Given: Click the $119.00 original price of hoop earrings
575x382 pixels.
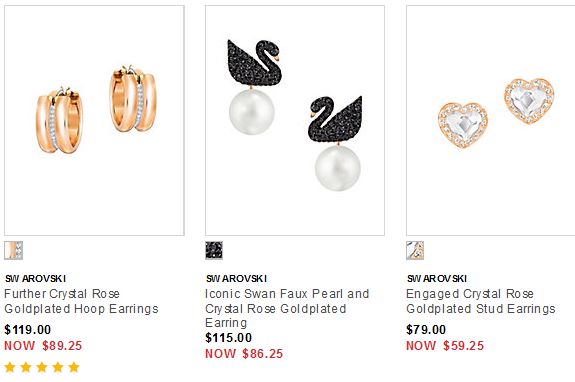Looking at the screenshot, I should click(x=28, y=330).
